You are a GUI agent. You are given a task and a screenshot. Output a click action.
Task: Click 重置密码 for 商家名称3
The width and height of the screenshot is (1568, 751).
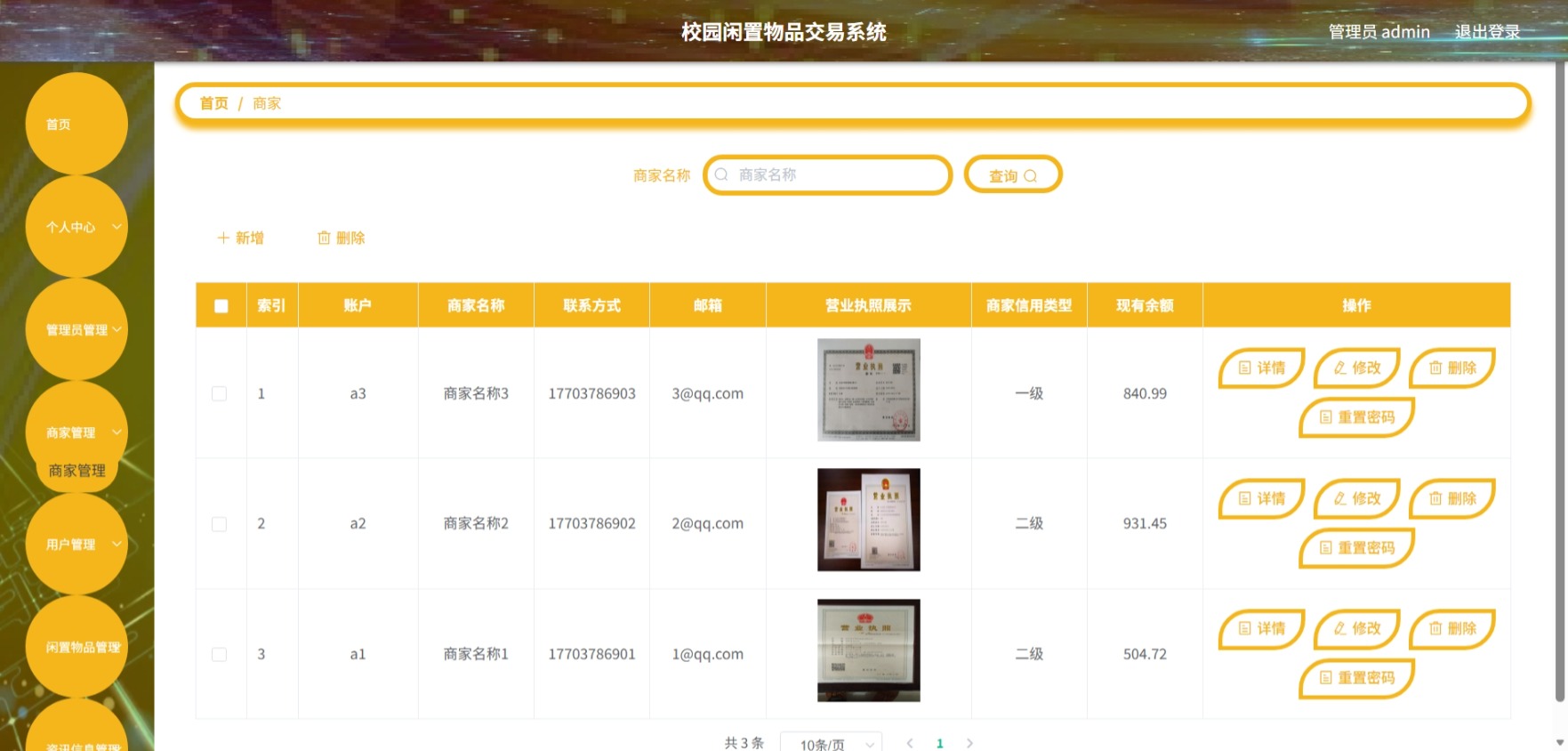pyautogui.click(x=1356, y=417)
